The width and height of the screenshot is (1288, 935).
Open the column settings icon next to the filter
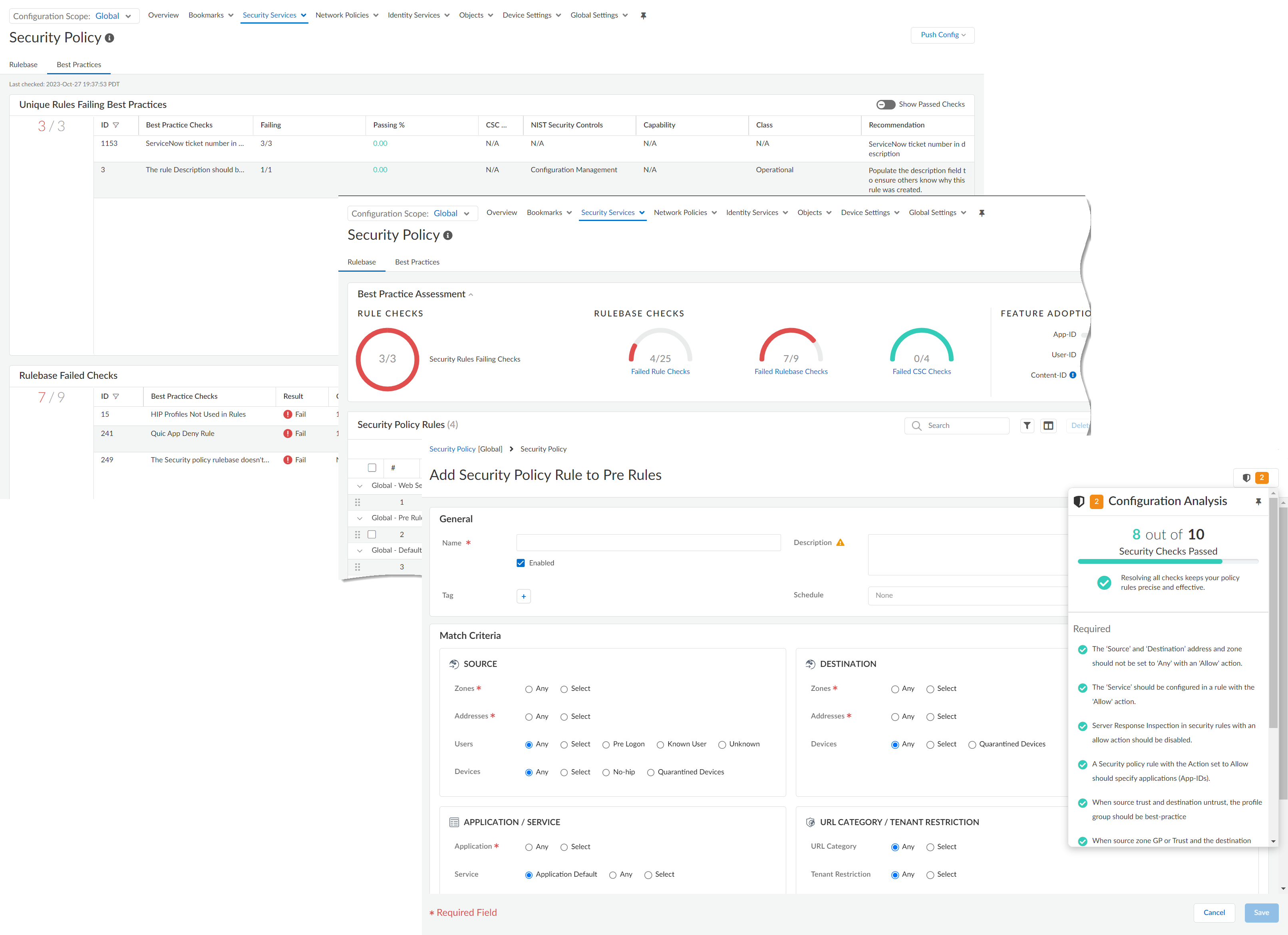pos(1048,426)
